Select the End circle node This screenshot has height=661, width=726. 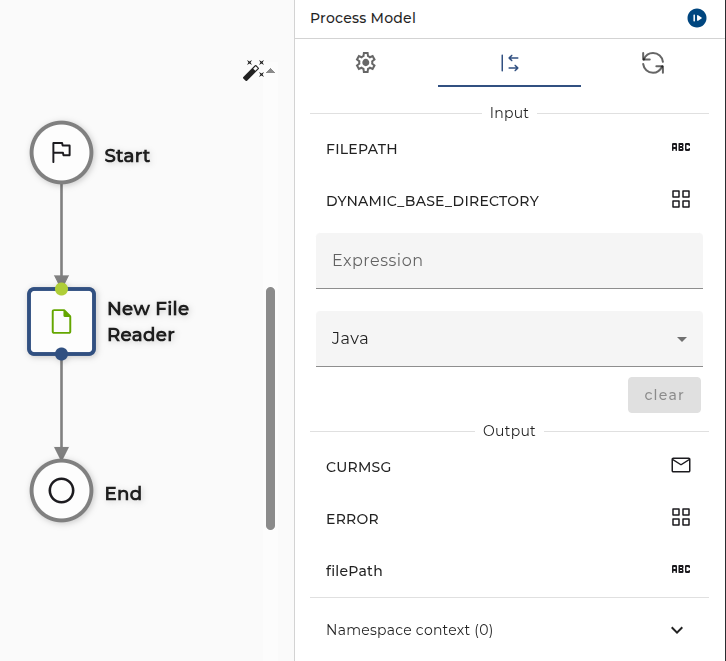click(62, 491)
